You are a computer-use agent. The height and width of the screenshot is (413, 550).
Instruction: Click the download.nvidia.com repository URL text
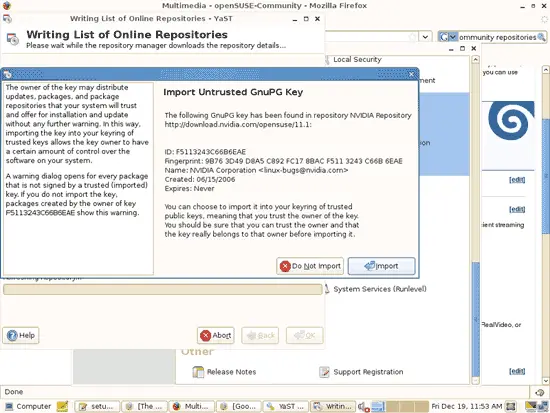238,125
